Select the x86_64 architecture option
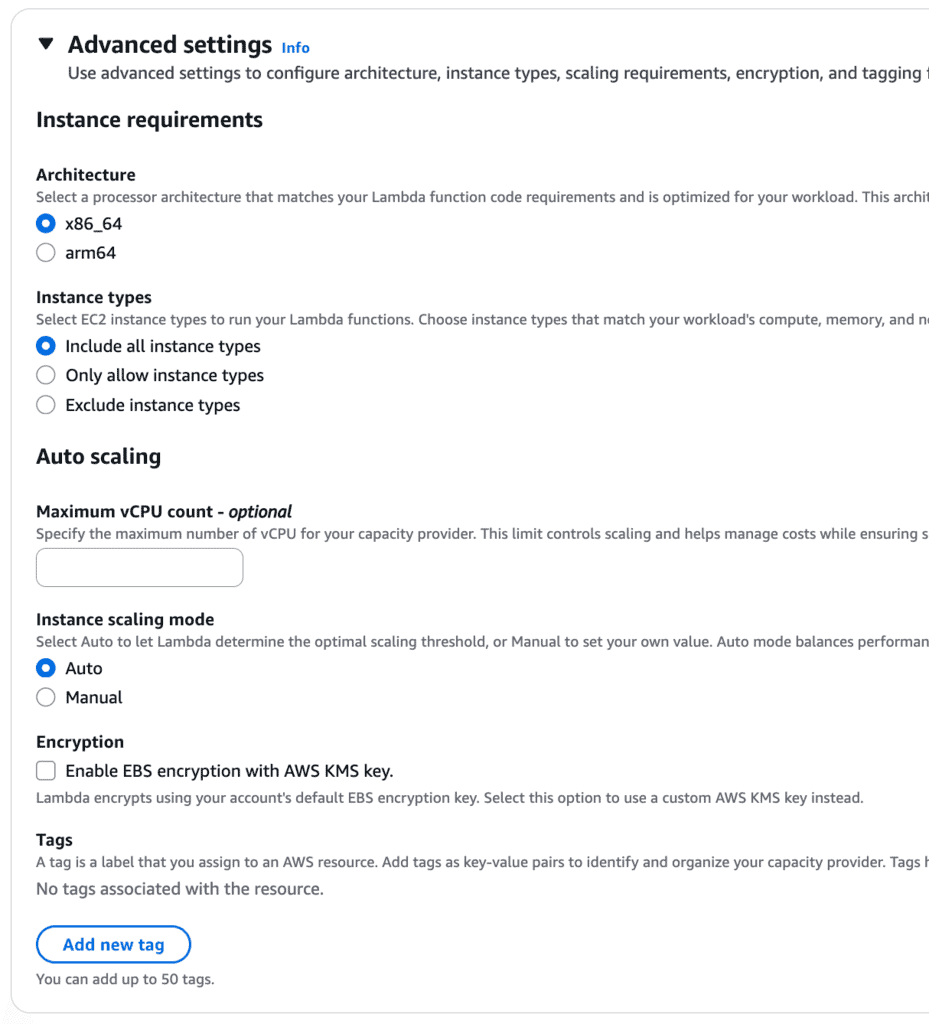The image size is (929, 1024). (x=46, y=224)
